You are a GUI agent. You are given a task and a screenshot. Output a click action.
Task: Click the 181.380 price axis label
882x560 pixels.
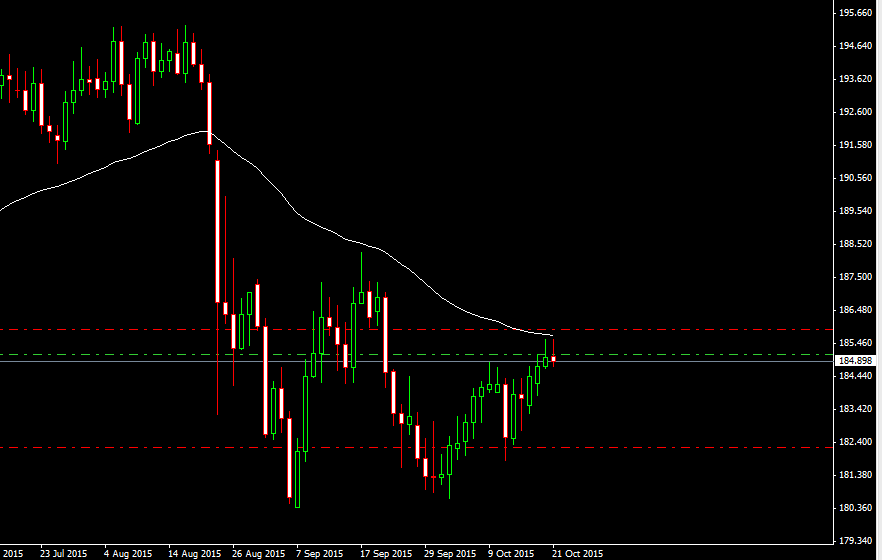point(855,475)
